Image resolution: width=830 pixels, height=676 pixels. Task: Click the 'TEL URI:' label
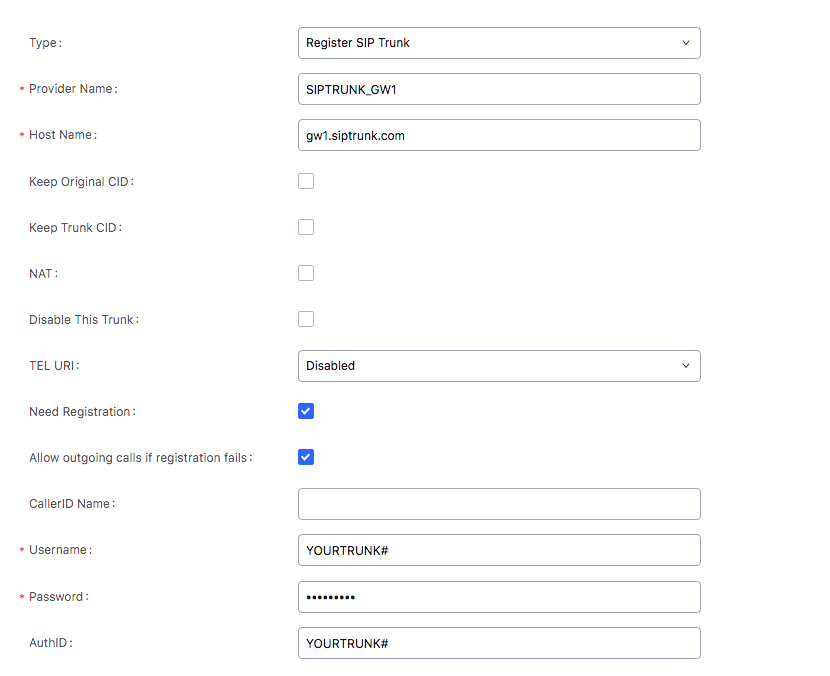[x=54, y=366]
